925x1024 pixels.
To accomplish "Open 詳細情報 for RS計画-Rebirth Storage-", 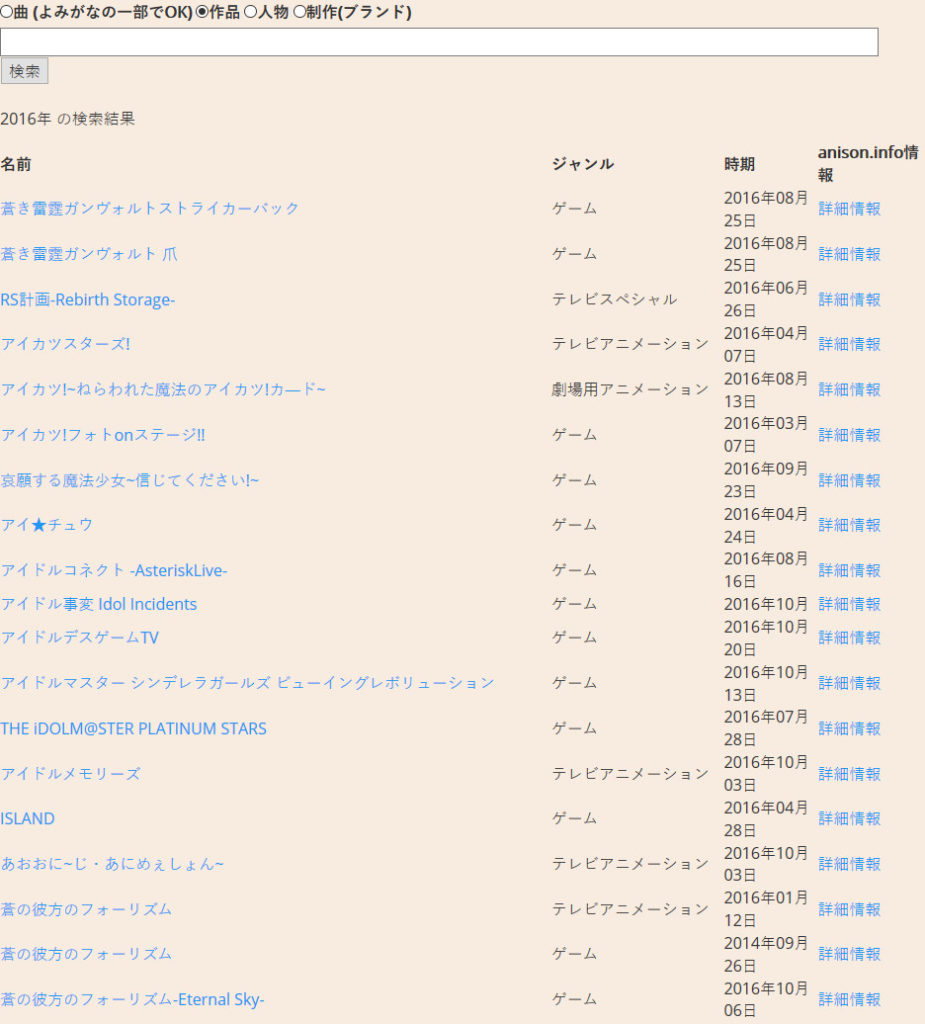I will 849,299.
